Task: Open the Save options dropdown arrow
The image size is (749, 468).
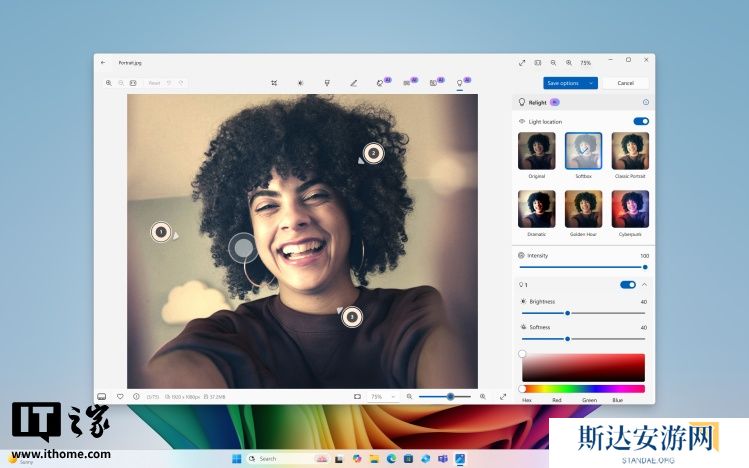Action: 591,83
